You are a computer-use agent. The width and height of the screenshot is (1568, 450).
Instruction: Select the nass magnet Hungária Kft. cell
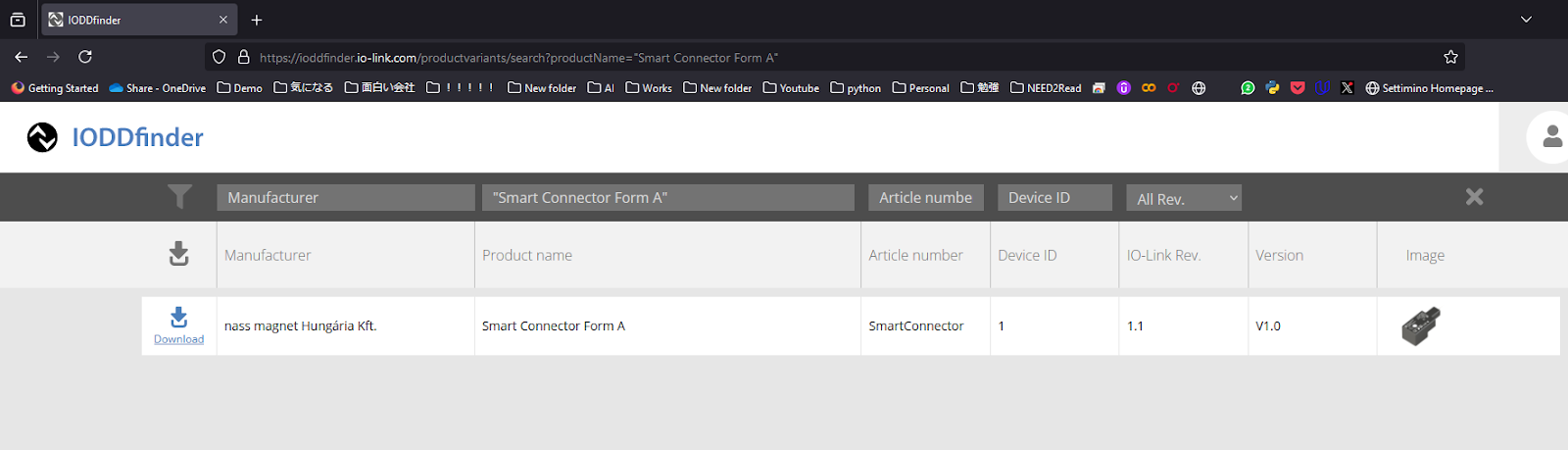coord(346,326)
